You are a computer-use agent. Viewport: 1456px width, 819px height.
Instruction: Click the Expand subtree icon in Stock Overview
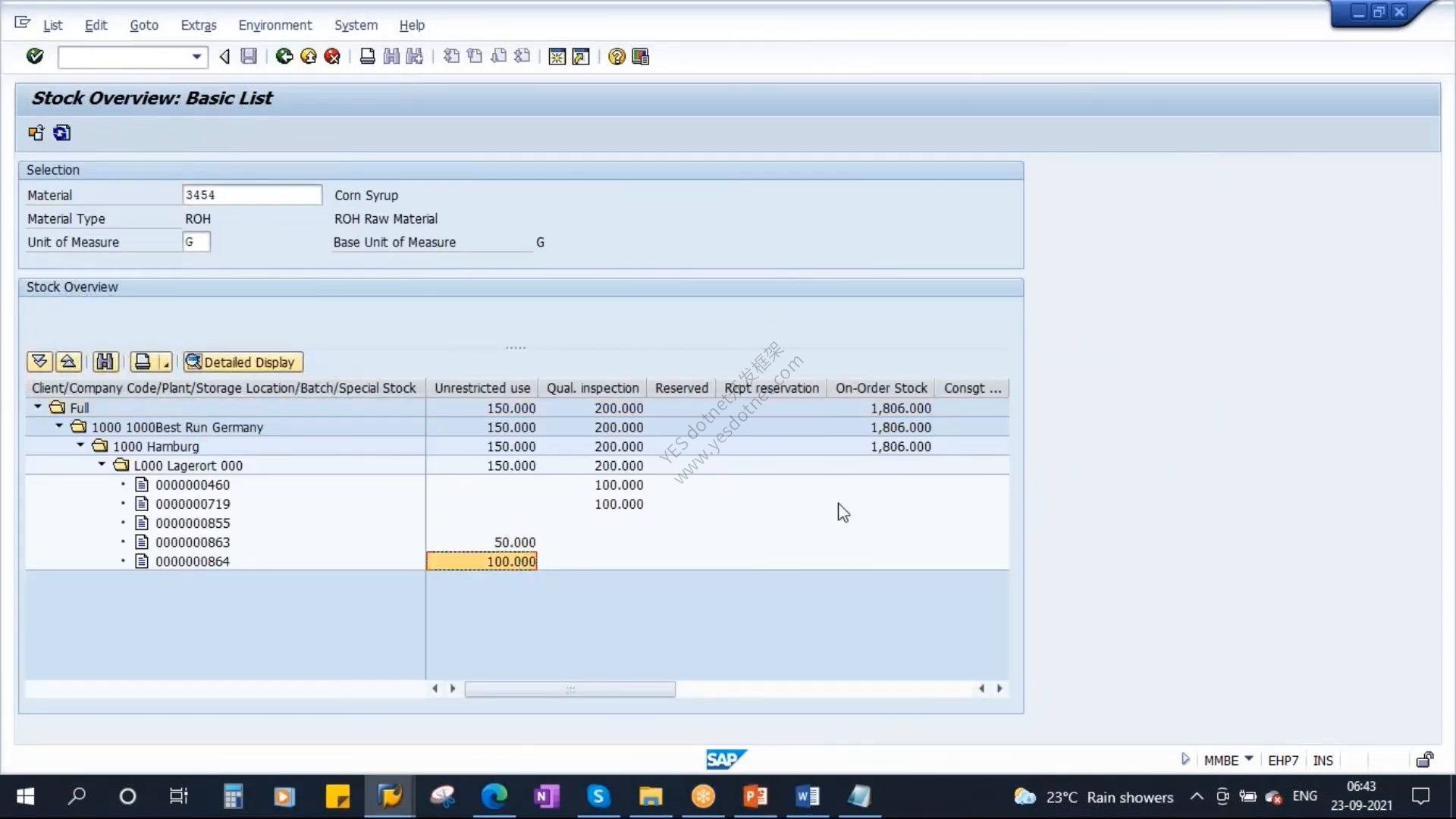click(x=39, y=362)
